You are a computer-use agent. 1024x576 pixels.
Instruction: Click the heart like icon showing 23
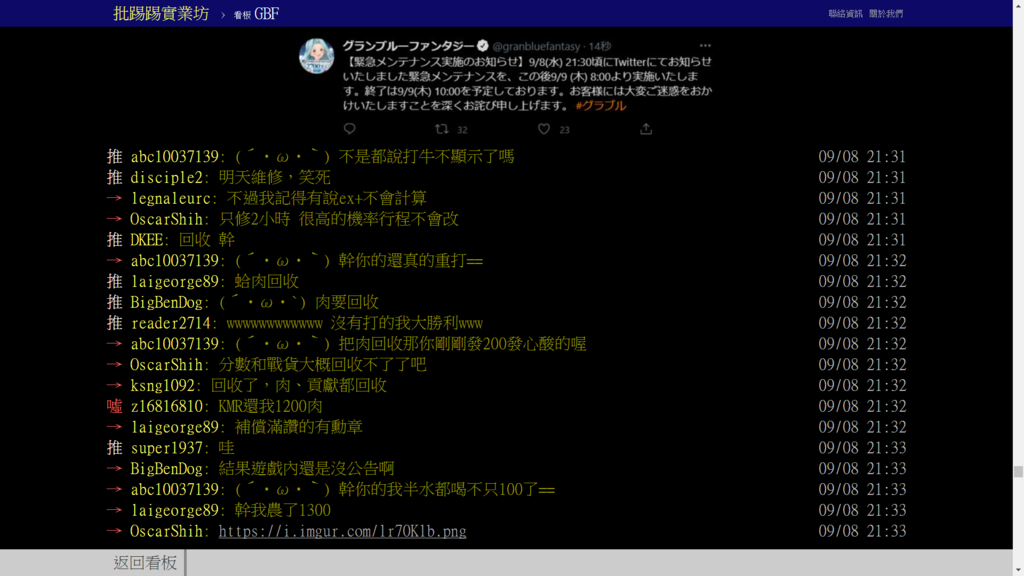click(544, 129)
